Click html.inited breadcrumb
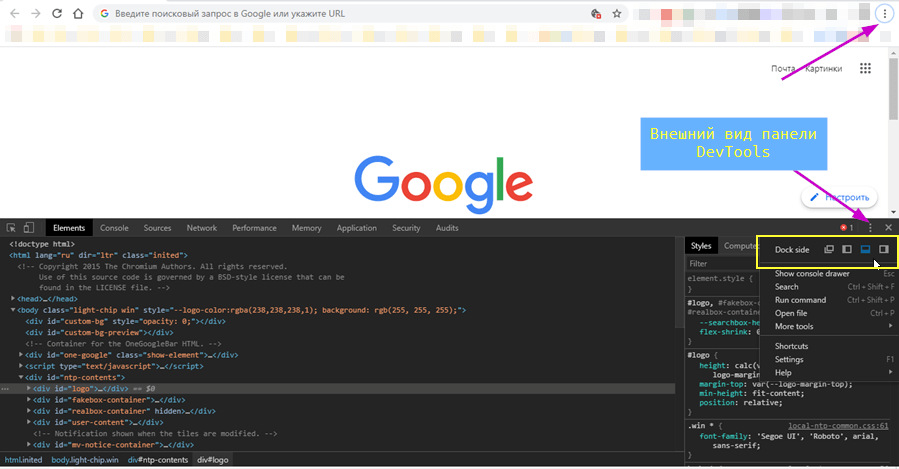The width and height of the screenshot is (899, 469). pyautogui.click(x=24, y=460)
